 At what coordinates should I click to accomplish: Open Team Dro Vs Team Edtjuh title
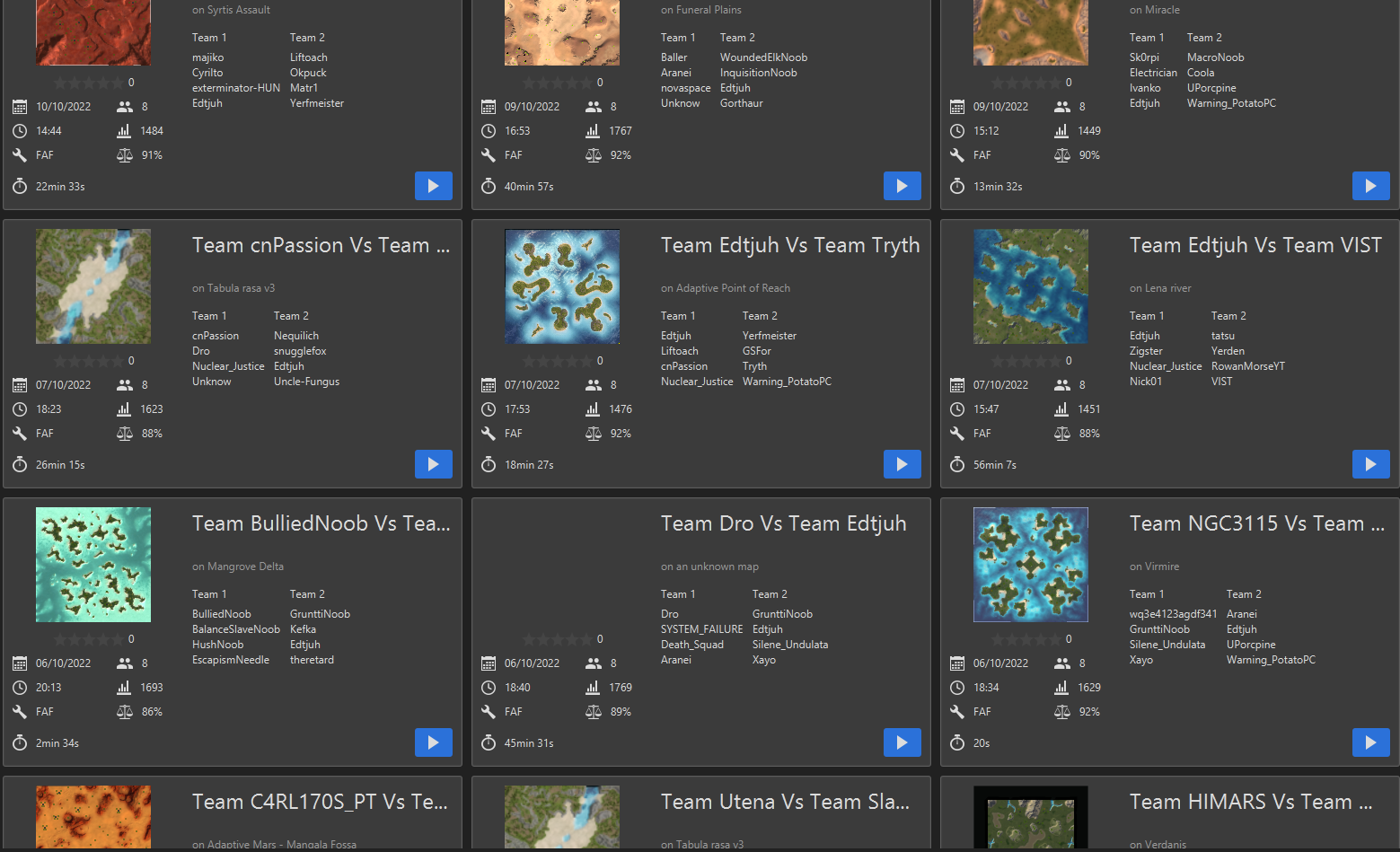click(x=783, y=524)
